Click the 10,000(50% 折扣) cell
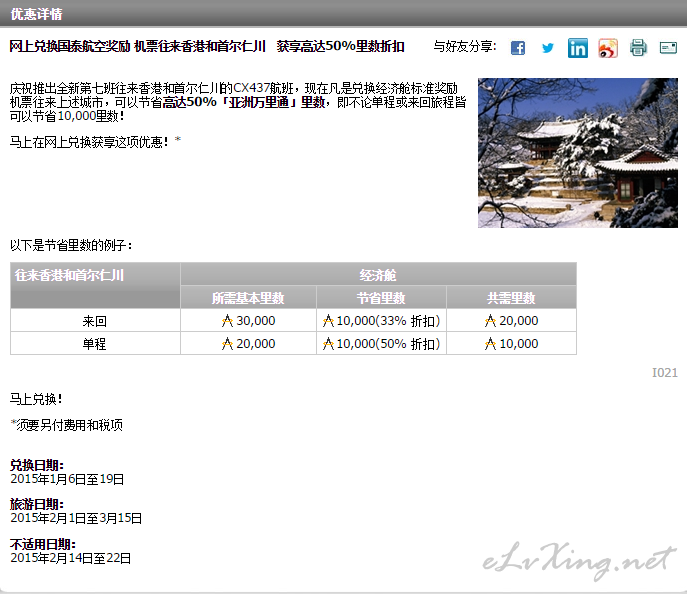Viewport: 687px width, 594px height. [x=381, y=343]
